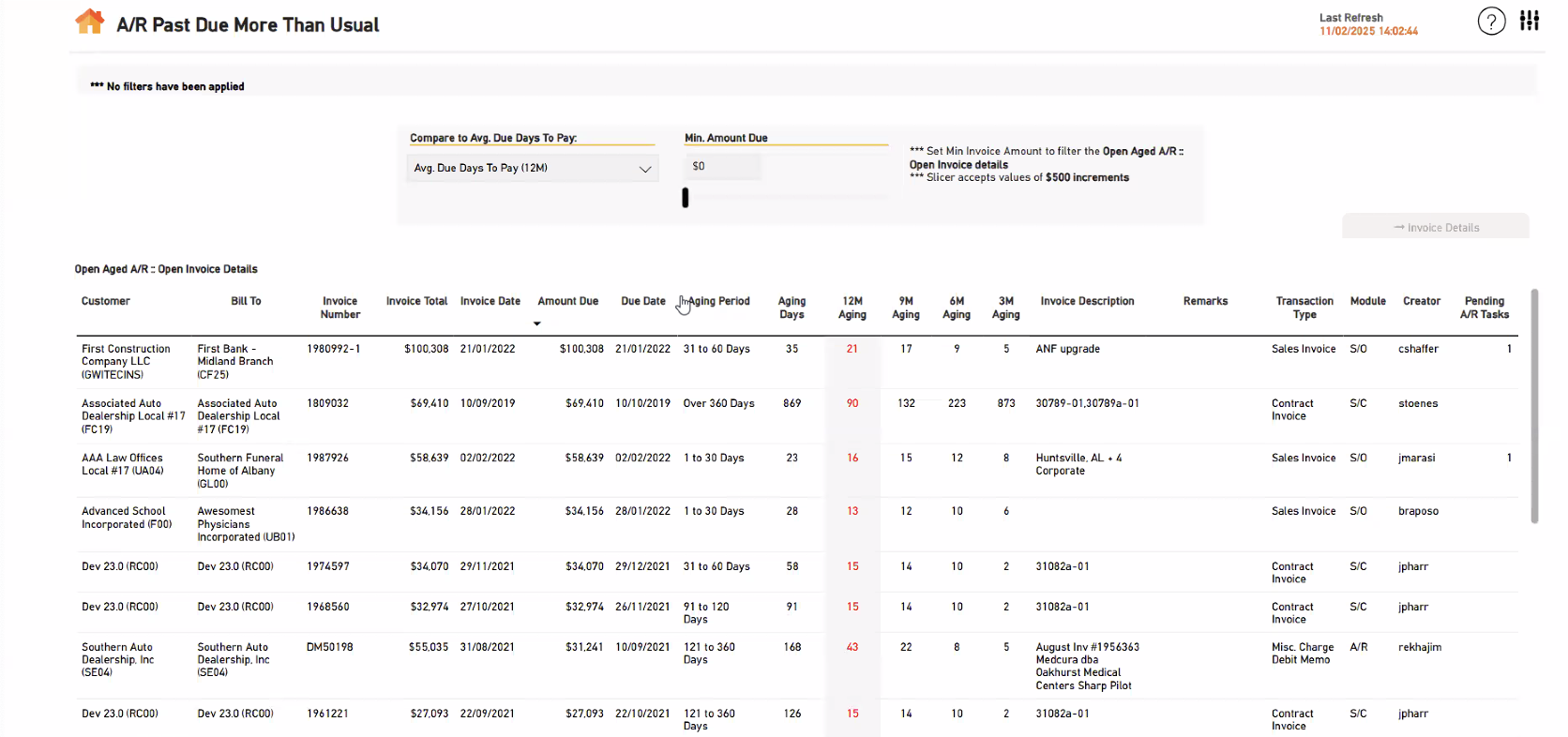Click creator cshaffer cell

[x=1418, y=349]
